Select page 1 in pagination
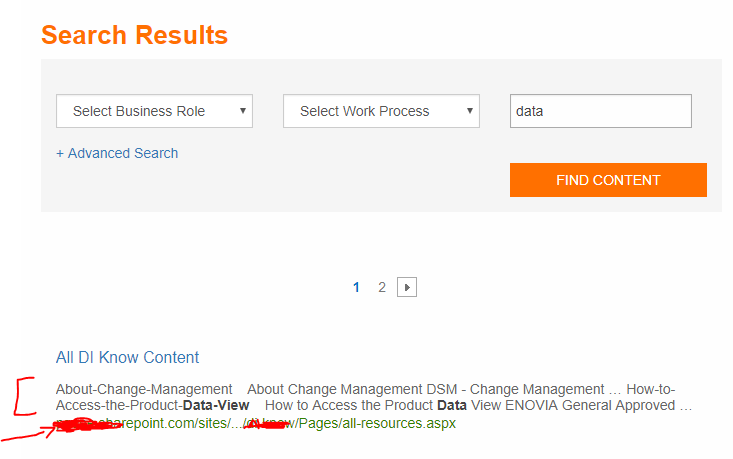This screenshot has height=459, width=733. [356, 287]
